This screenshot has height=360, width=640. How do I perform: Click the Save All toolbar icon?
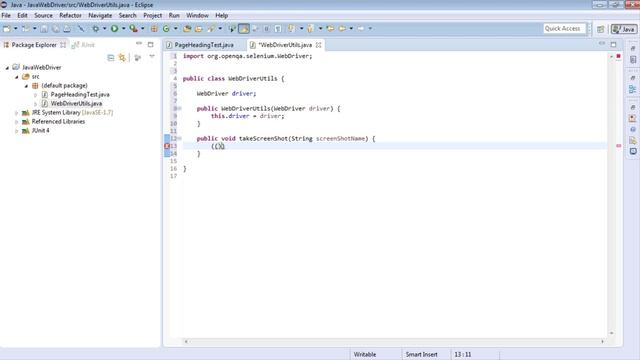(55, 29)
